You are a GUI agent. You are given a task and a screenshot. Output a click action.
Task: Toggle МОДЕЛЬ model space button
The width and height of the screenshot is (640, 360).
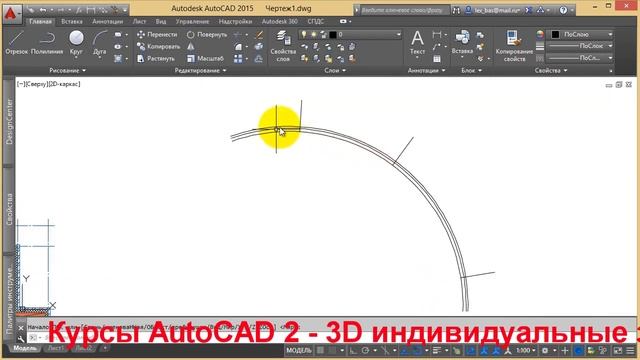click(299, 350)
